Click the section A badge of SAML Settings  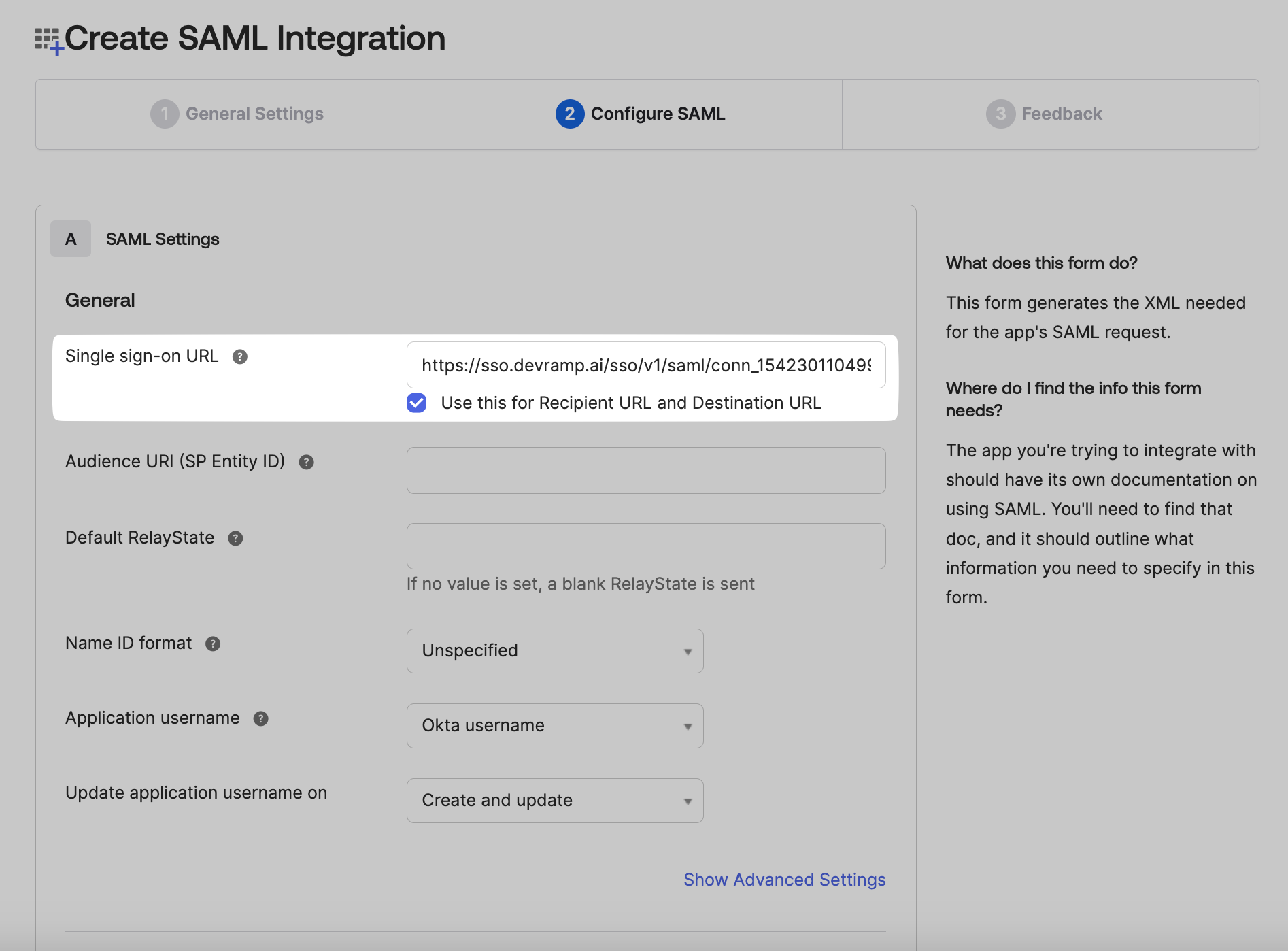click(71, 239)
